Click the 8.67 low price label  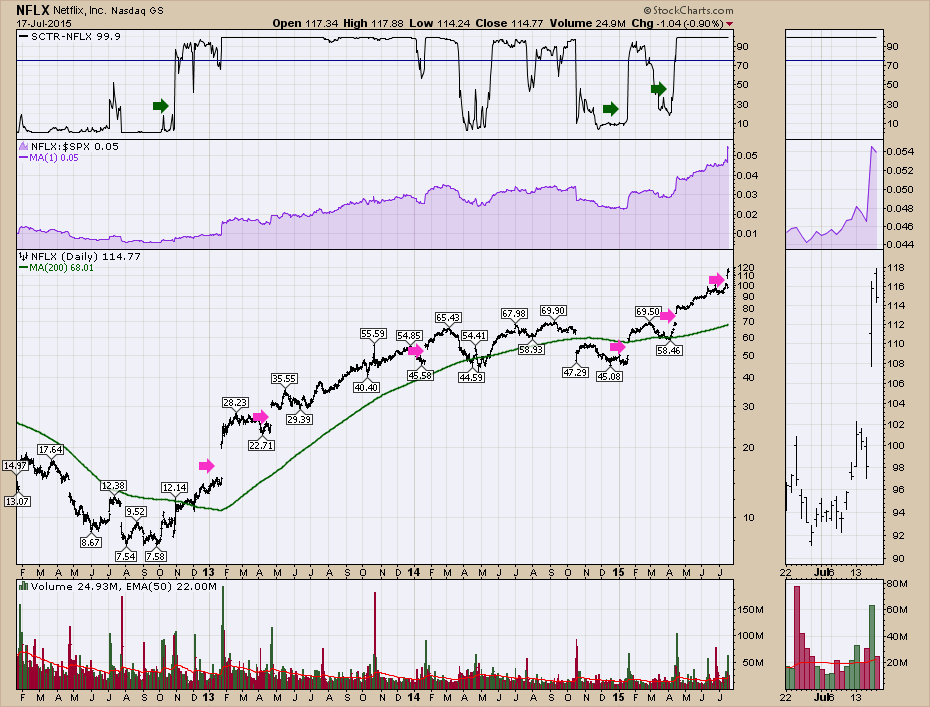point(91,542)
